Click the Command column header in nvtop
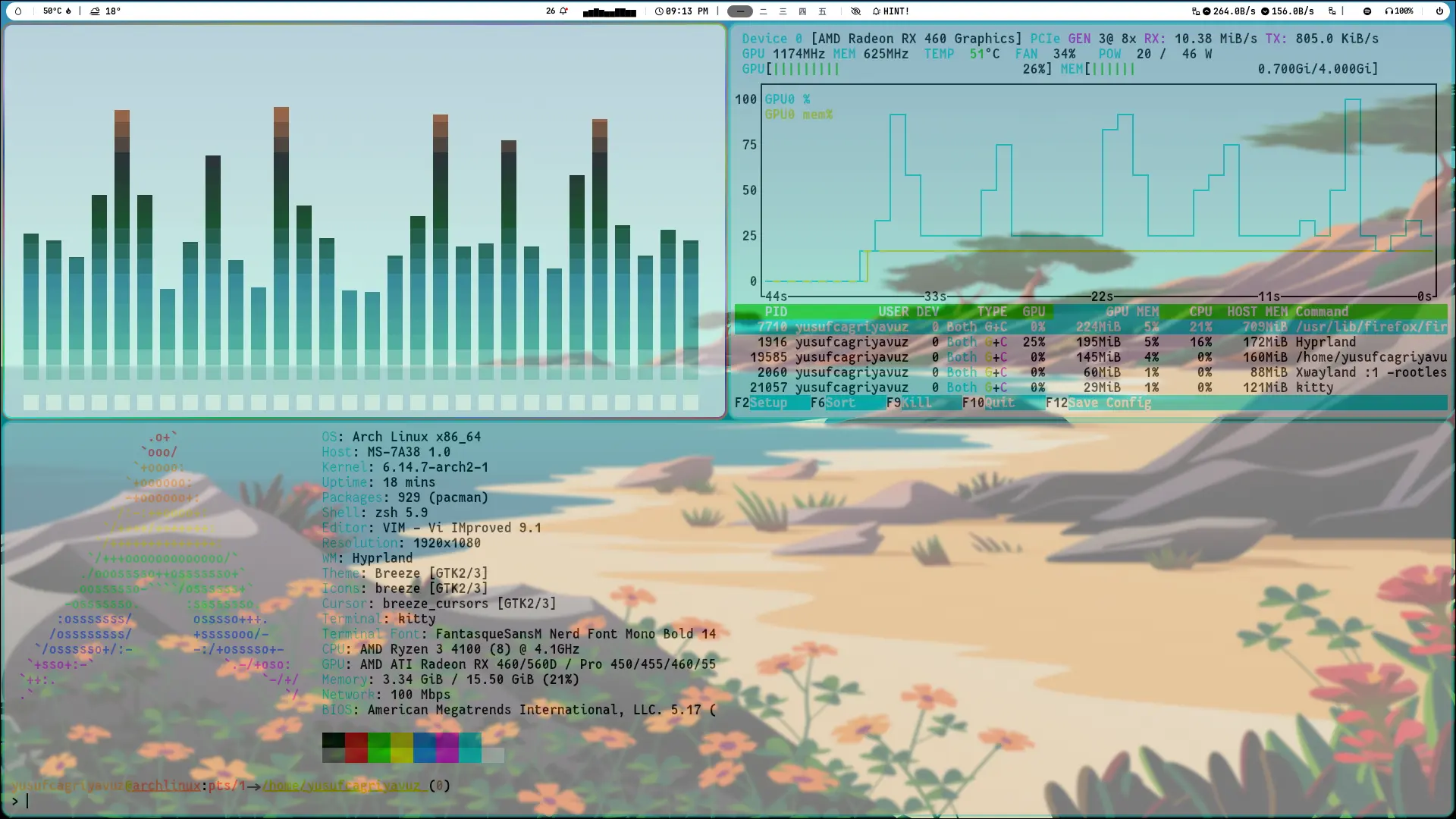The image size is (1456, 819). (x=1322, y=312)
